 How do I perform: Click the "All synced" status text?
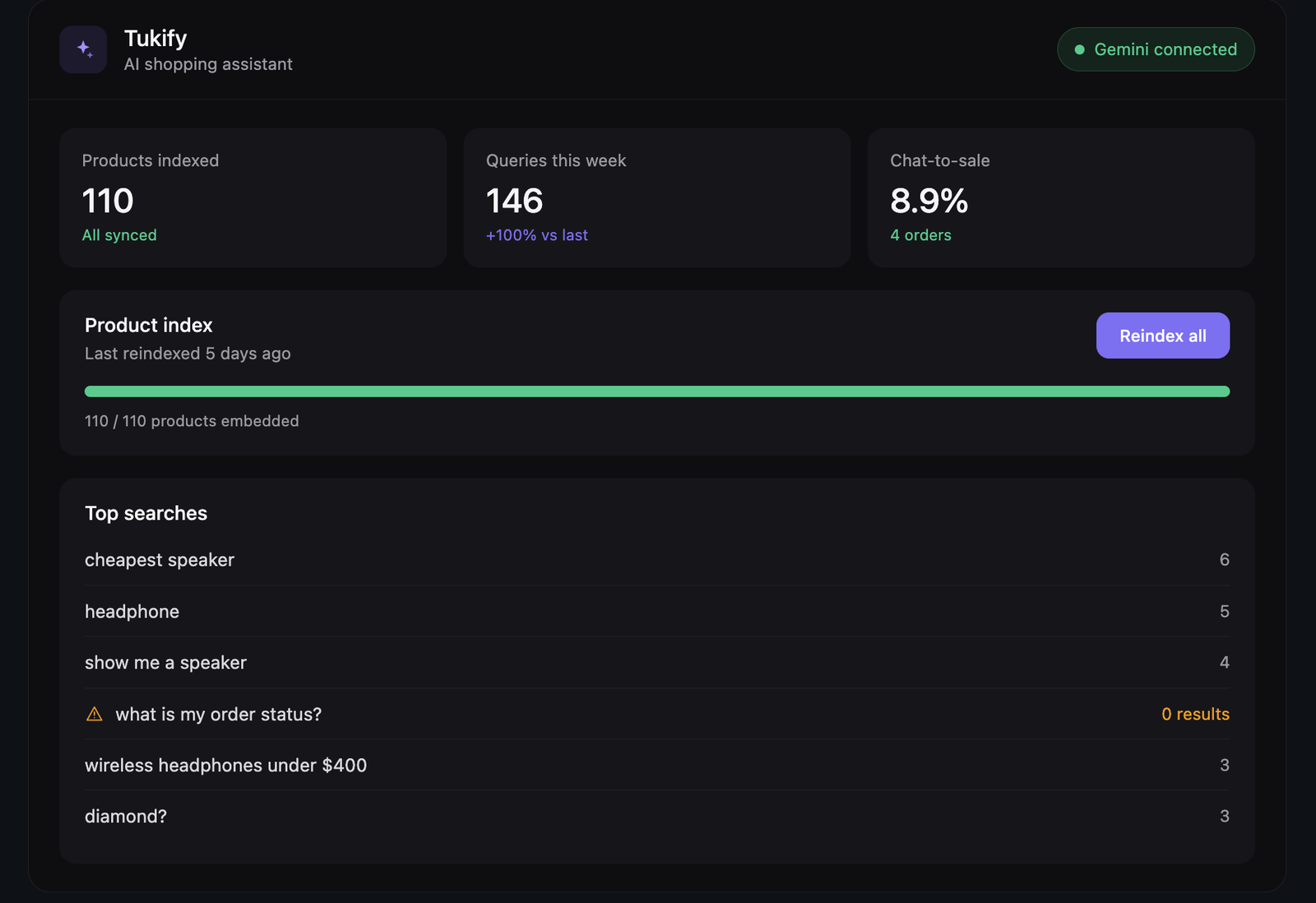[x=119, y=235]
